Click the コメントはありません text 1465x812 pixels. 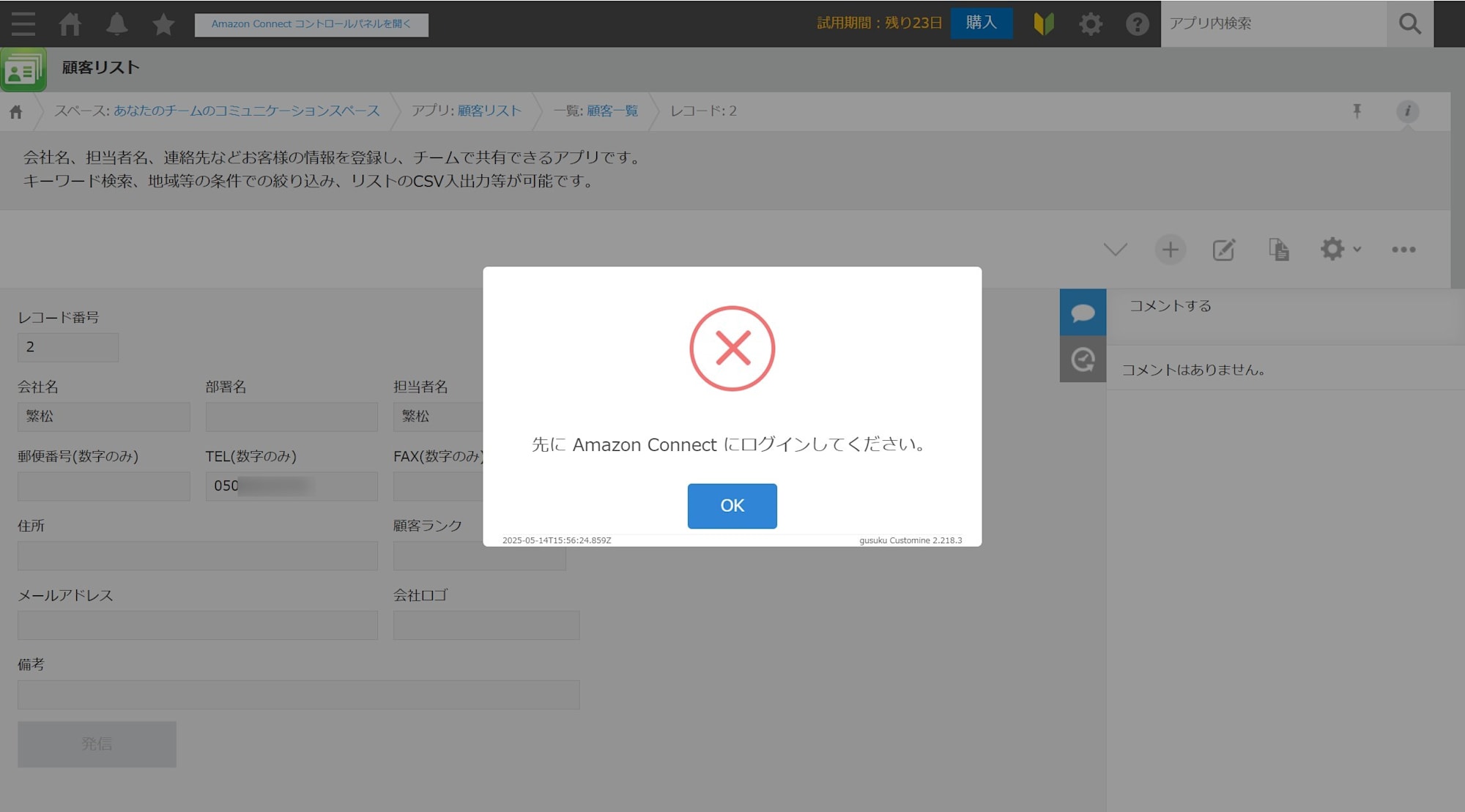[x=1193, y=370]
